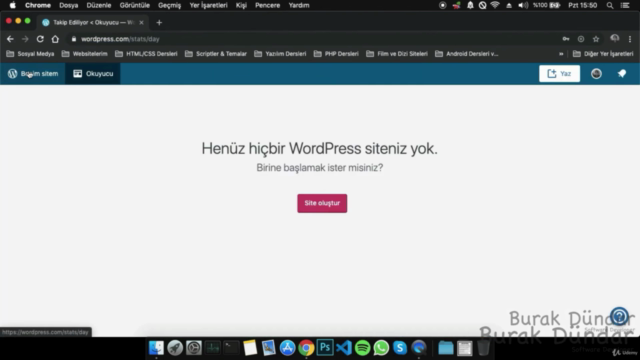Open PHP Dersleri bookmark folder
640x360 pixels.
(x=336, y=53)
